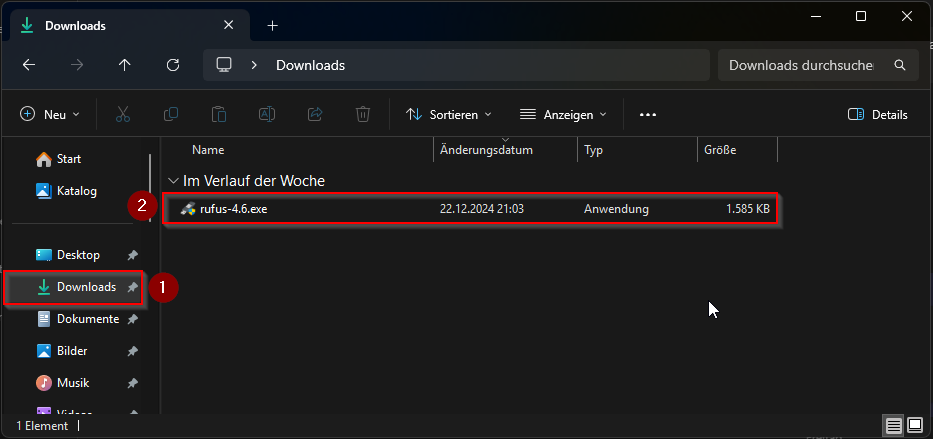The width and height of the screenshot is (933, 439).
Task: Open the Neu dropdown menu
Action: point(50,115)
